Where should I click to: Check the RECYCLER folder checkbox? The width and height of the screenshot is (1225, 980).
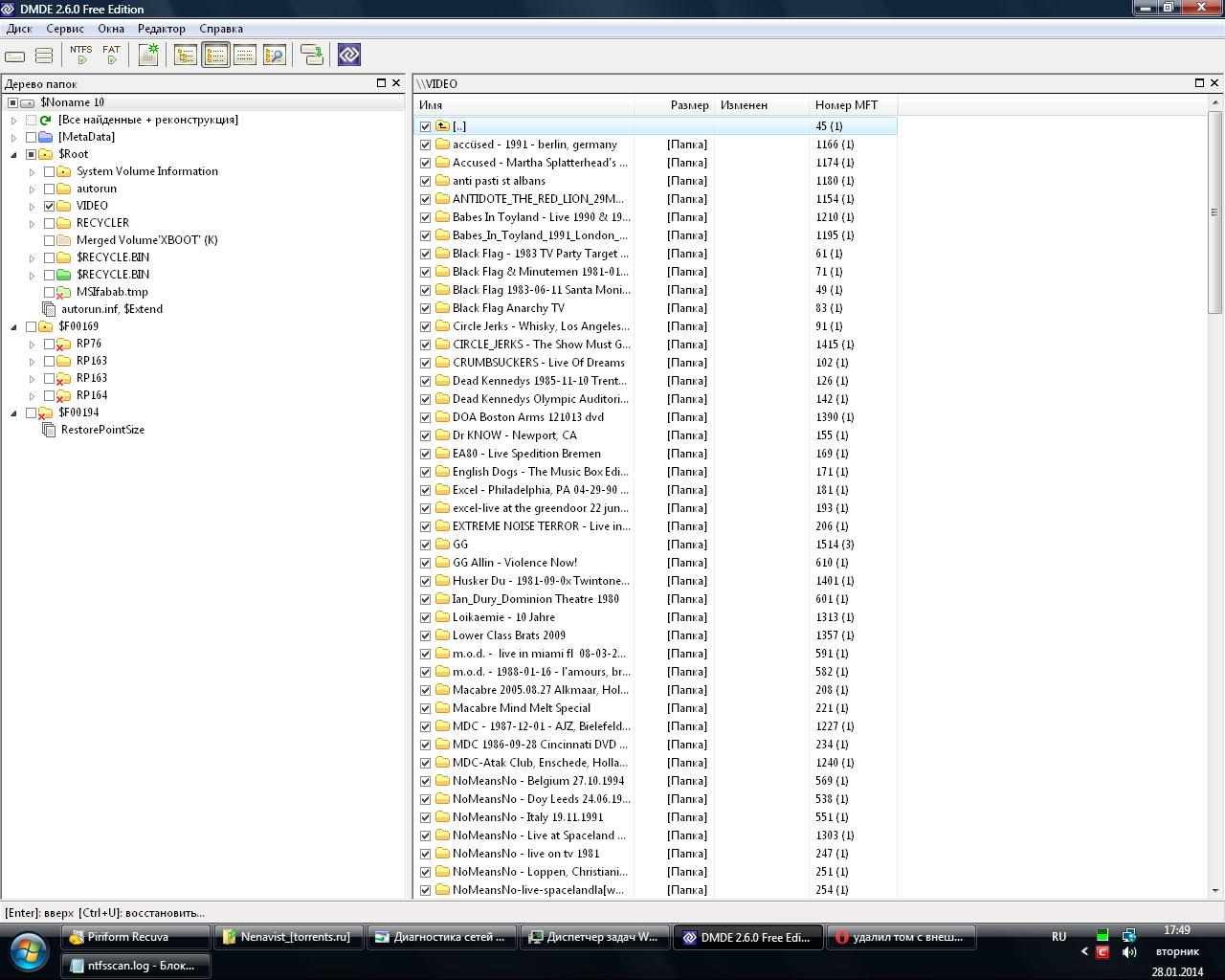click(x=50, y=223)
